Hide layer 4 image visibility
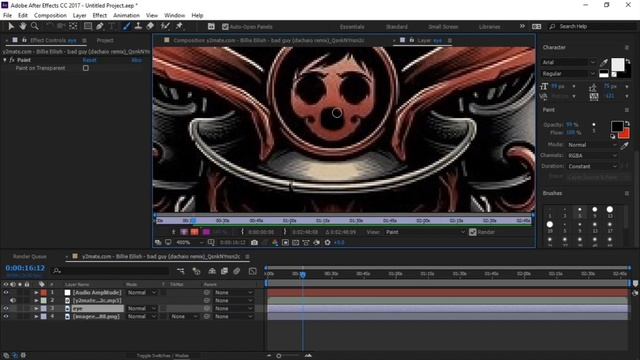 6,316
